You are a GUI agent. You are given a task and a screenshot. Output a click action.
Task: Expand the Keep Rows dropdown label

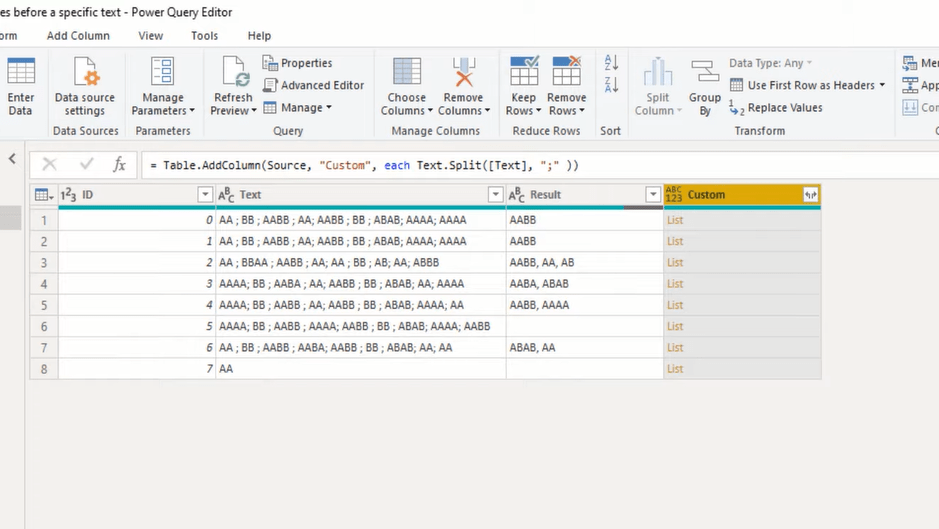(523, 104)
